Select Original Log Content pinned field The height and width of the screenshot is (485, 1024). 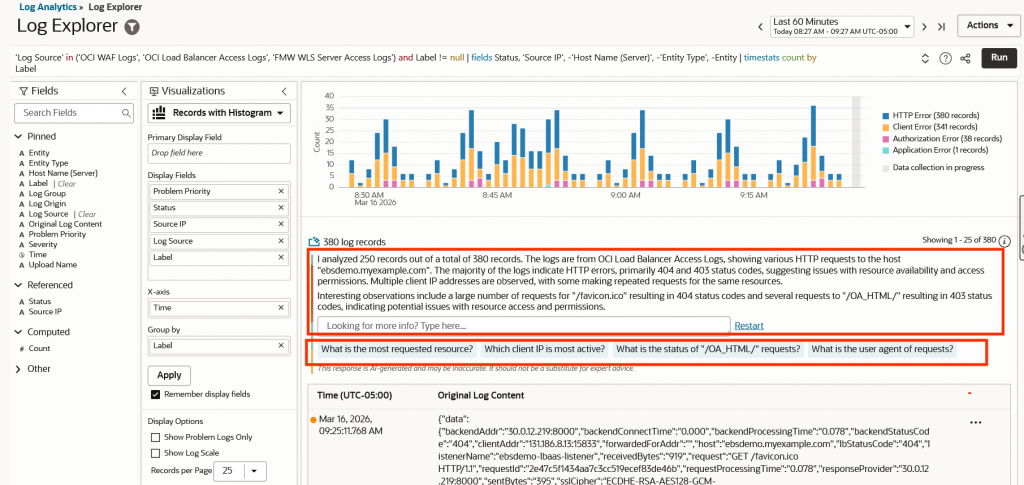pyautogui.click(x=65, y=224)
